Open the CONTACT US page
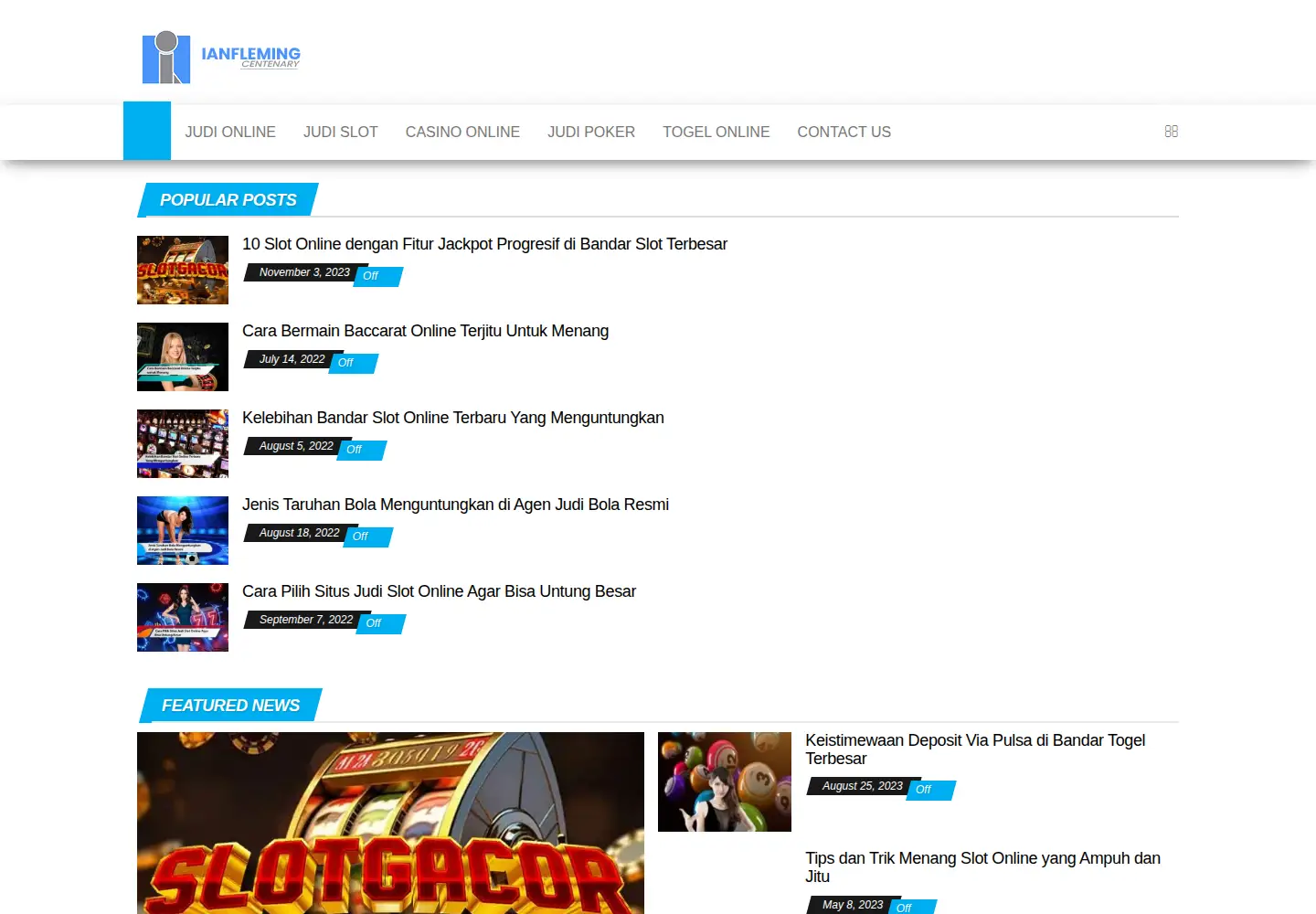Screen dimensions: 1316x914 click(x=844, y=132)
